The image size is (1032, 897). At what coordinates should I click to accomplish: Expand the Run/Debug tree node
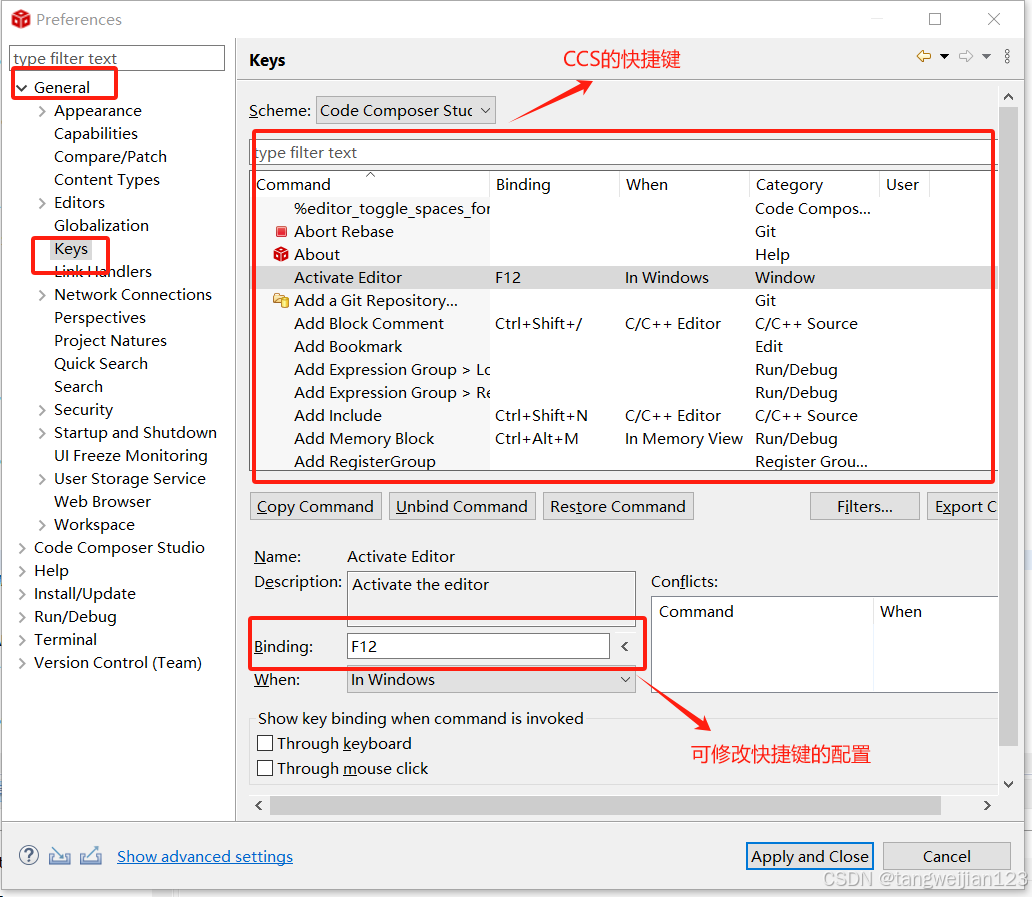[22, 617]
